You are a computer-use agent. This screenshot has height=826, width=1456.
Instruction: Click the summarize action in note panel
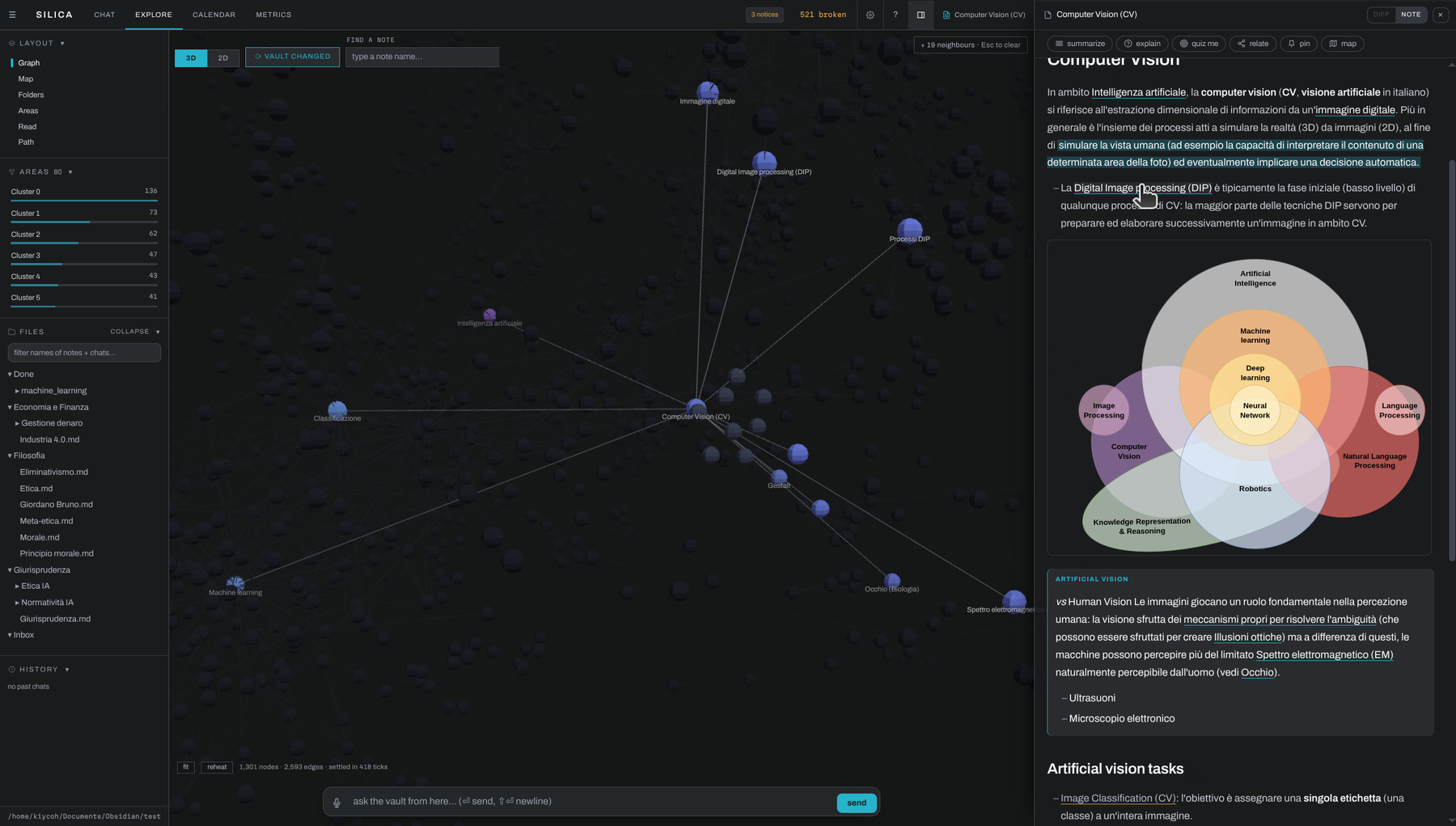(x=1080, y=44)
